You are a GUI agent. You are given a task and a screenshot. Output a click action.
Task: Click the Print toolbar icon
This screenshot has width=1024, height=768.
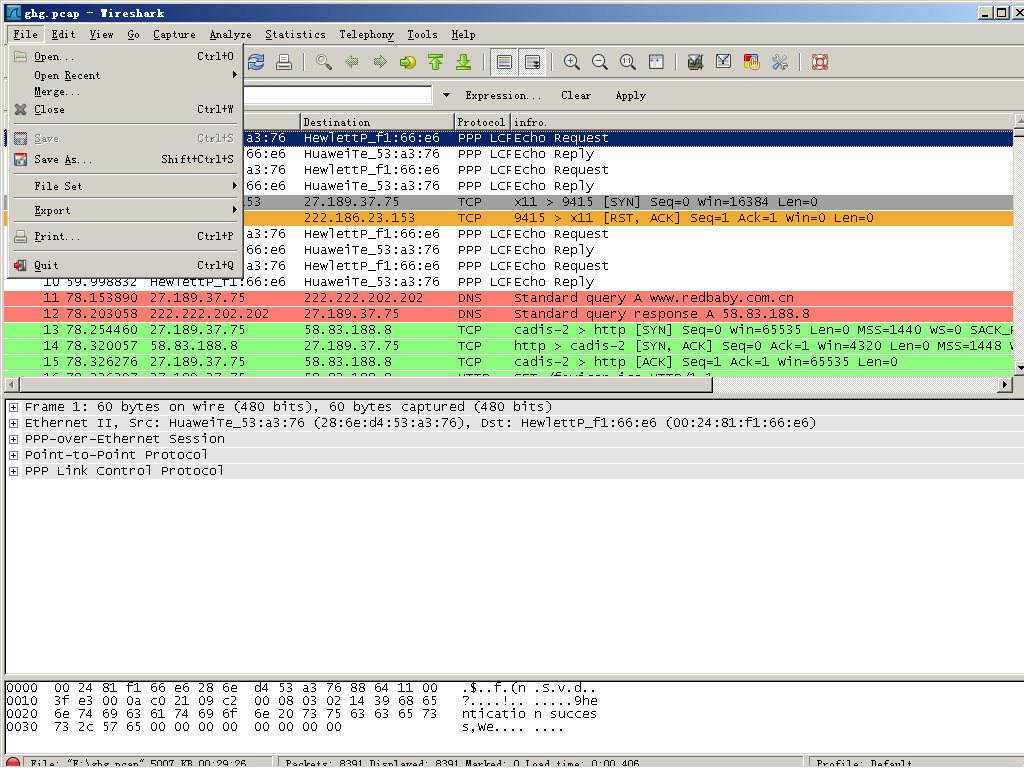283,62
